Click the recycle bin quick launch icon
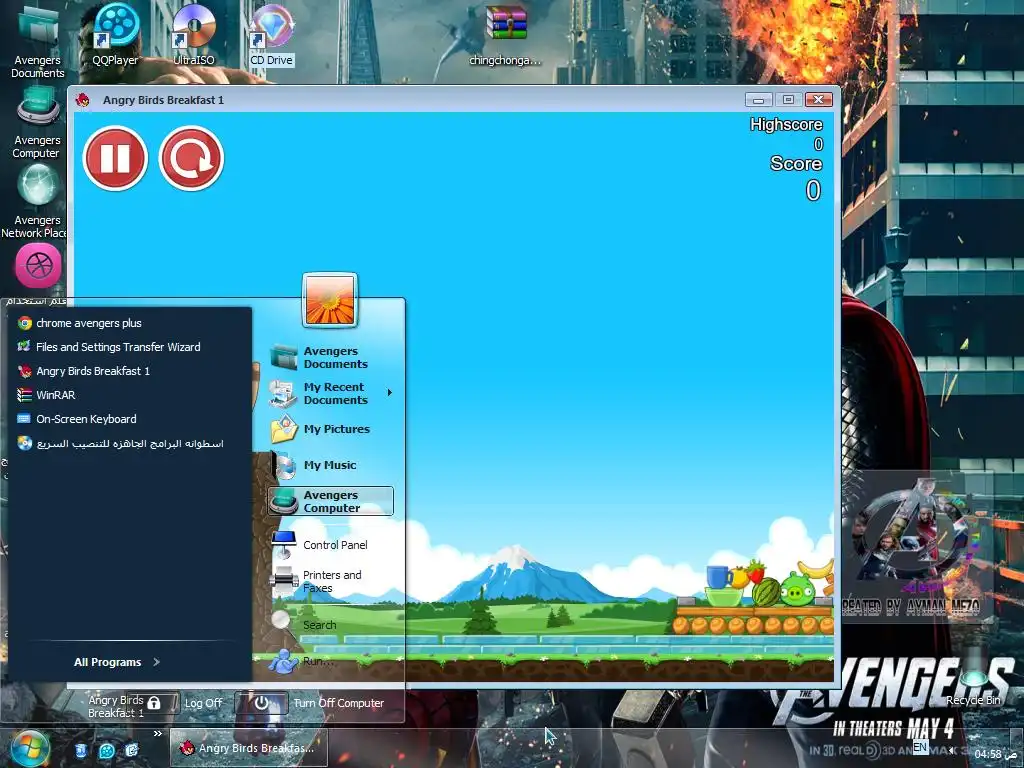Screen dimensions: 1024x768 click(81, 750)
